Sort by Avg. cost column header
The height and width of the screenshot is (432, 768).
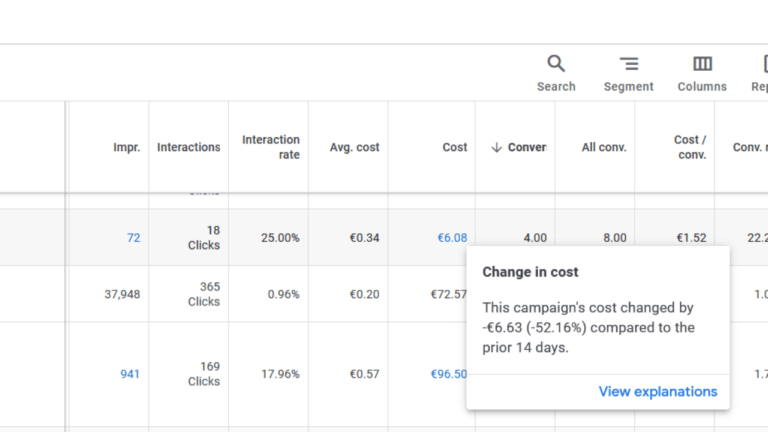click(355, 147)
